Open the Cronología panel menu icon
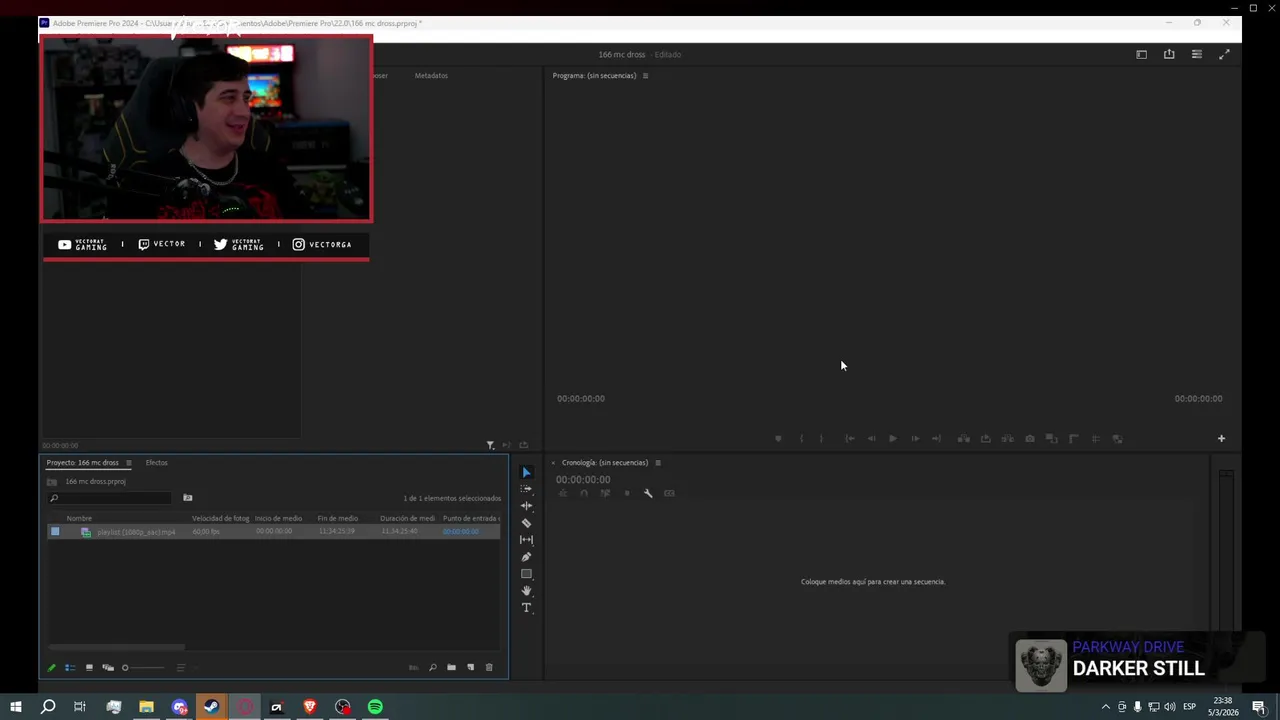The height and width of the screenshot is (720, 1280). pos(658,463)
